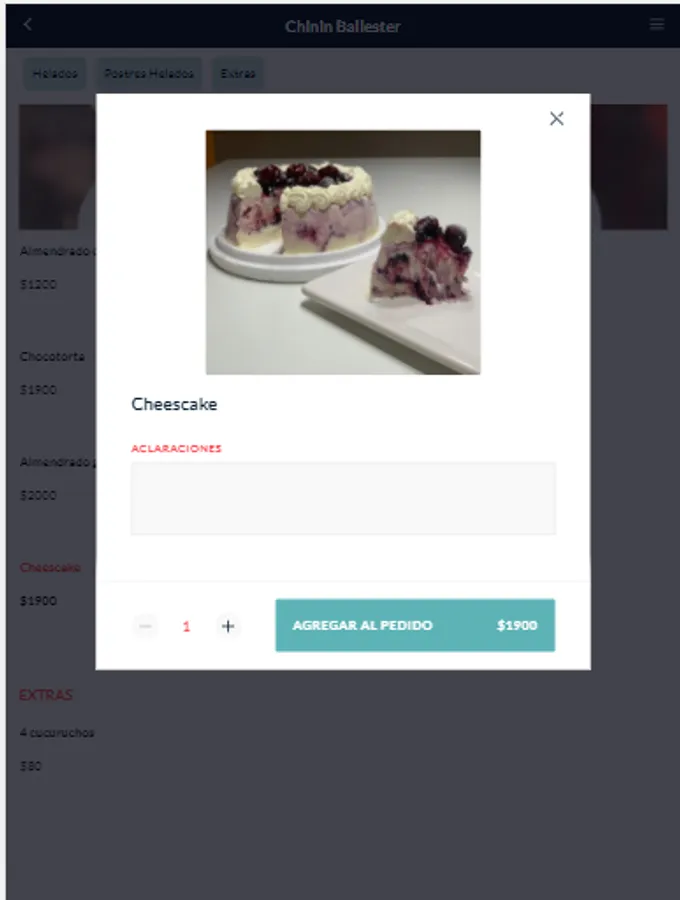Select the 4 cucuruchos extra item
This screenshot has height=900, width=680.
(57, 733)
